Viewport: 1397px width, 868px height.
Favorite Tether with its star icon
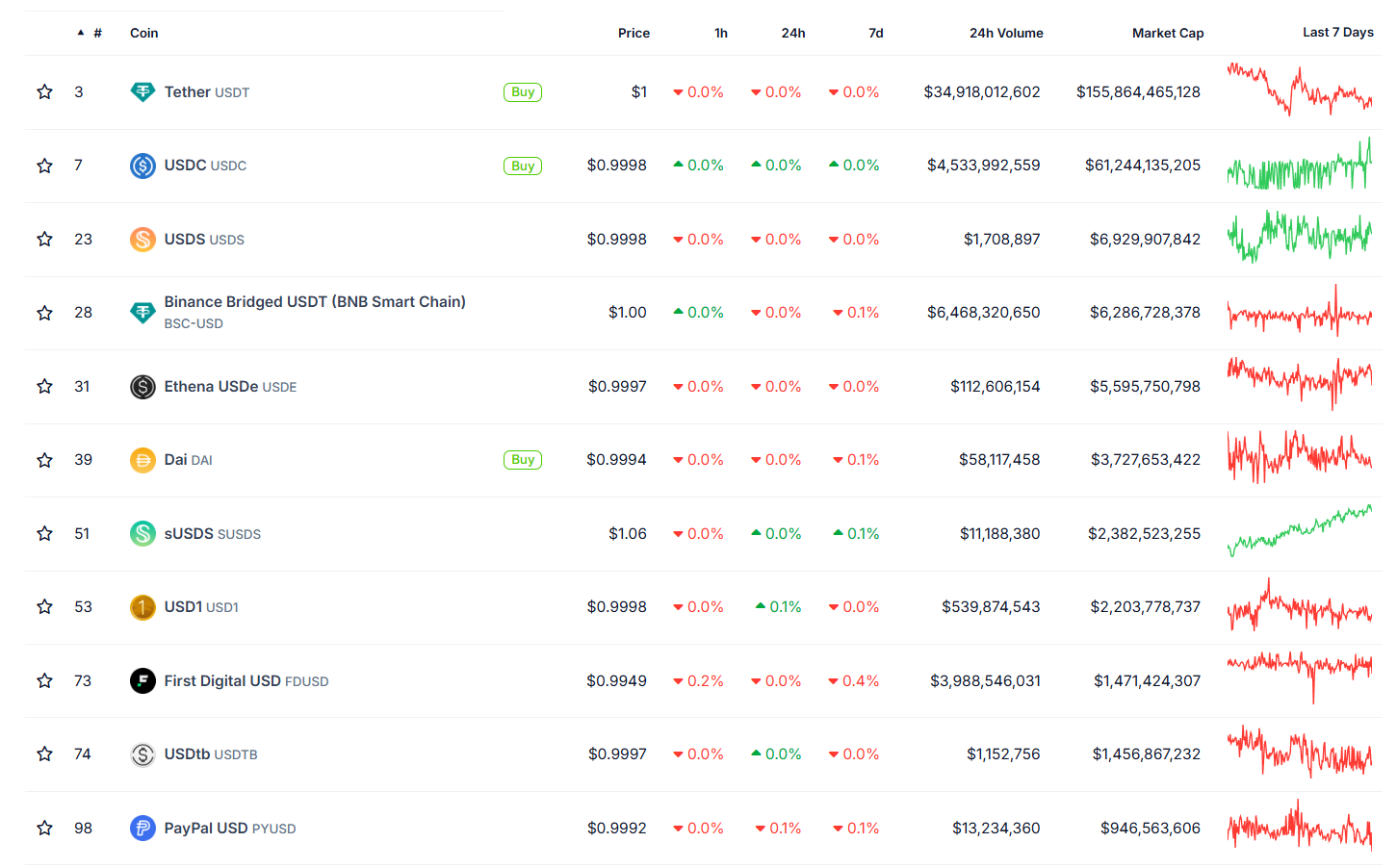click(x=44, y=91)
